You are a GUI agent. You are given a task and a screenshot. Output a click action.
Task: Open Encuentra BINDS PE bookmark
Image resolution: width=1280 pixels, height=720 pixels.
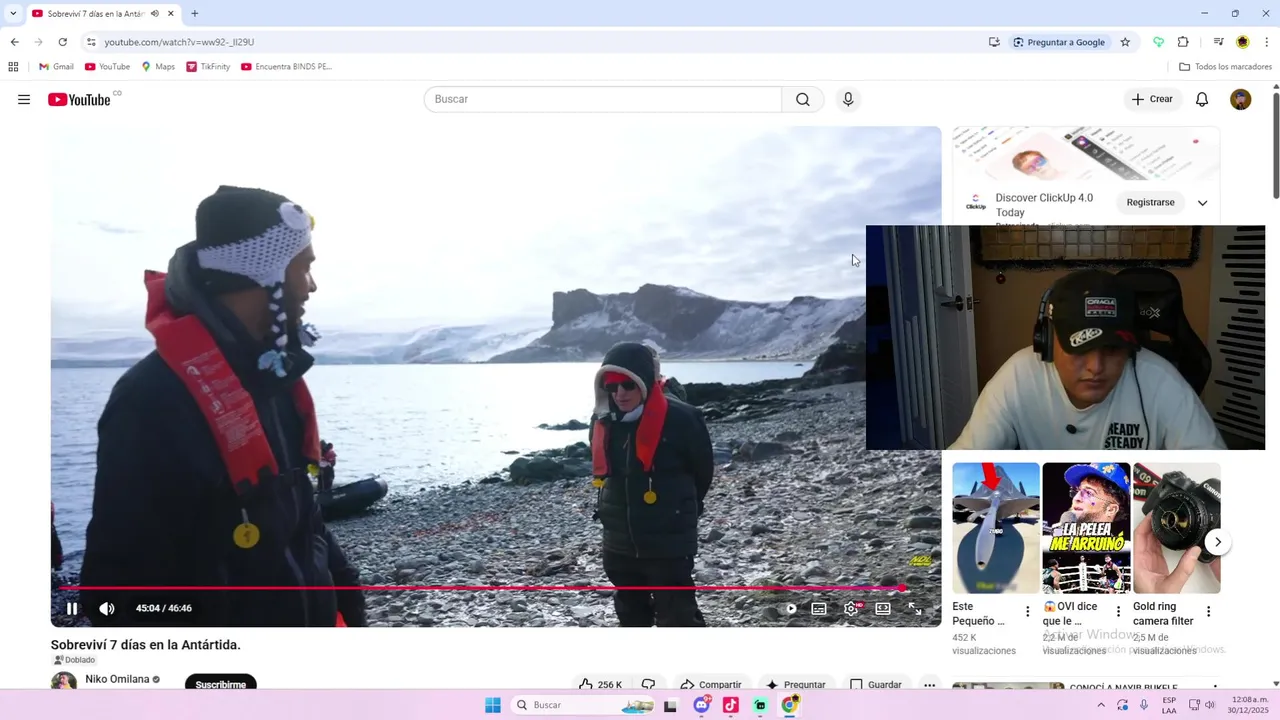click(286, 67)
